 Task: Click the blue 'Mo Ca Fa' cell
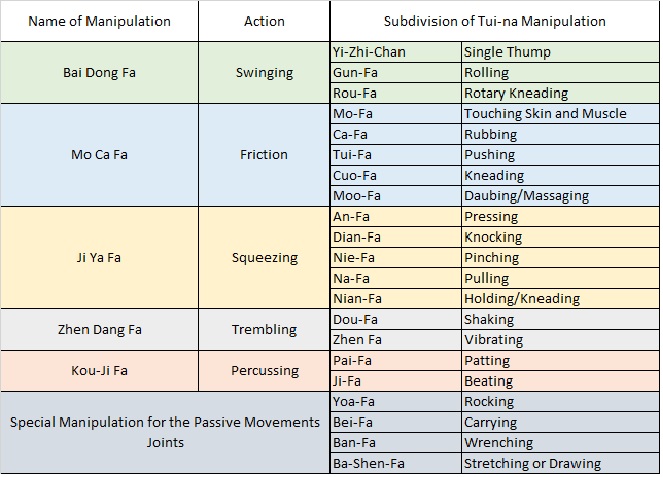click(99, 155)
